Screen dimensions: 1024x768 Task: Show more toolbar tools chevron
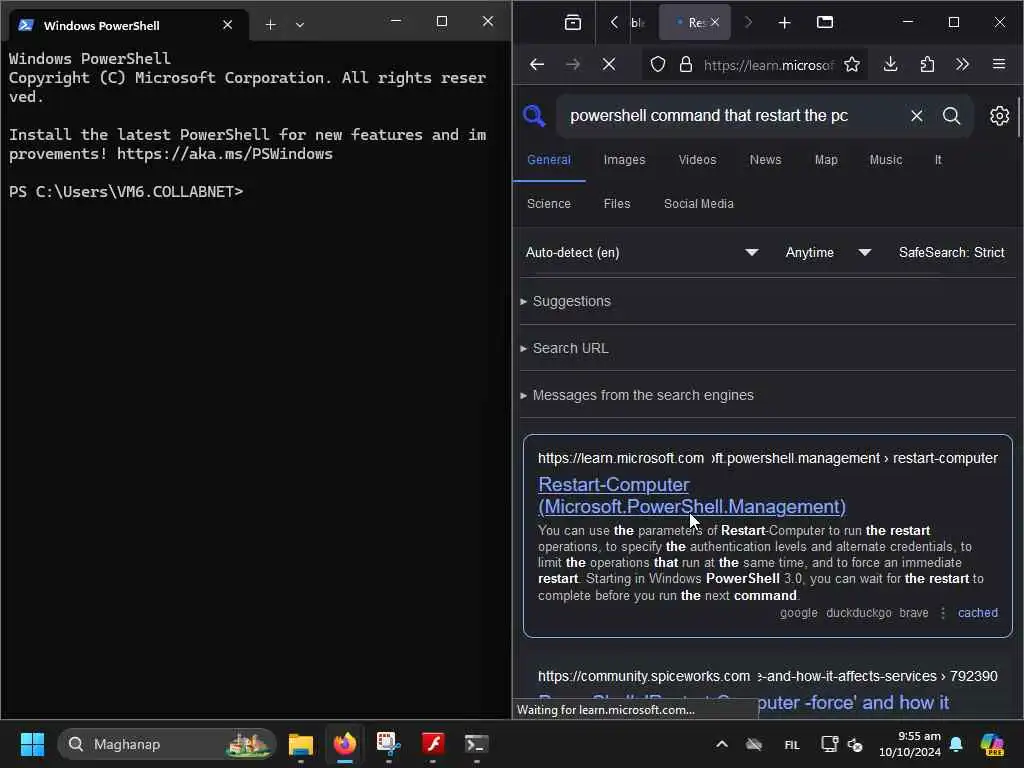pyautogui.click(x=962, y=64)
